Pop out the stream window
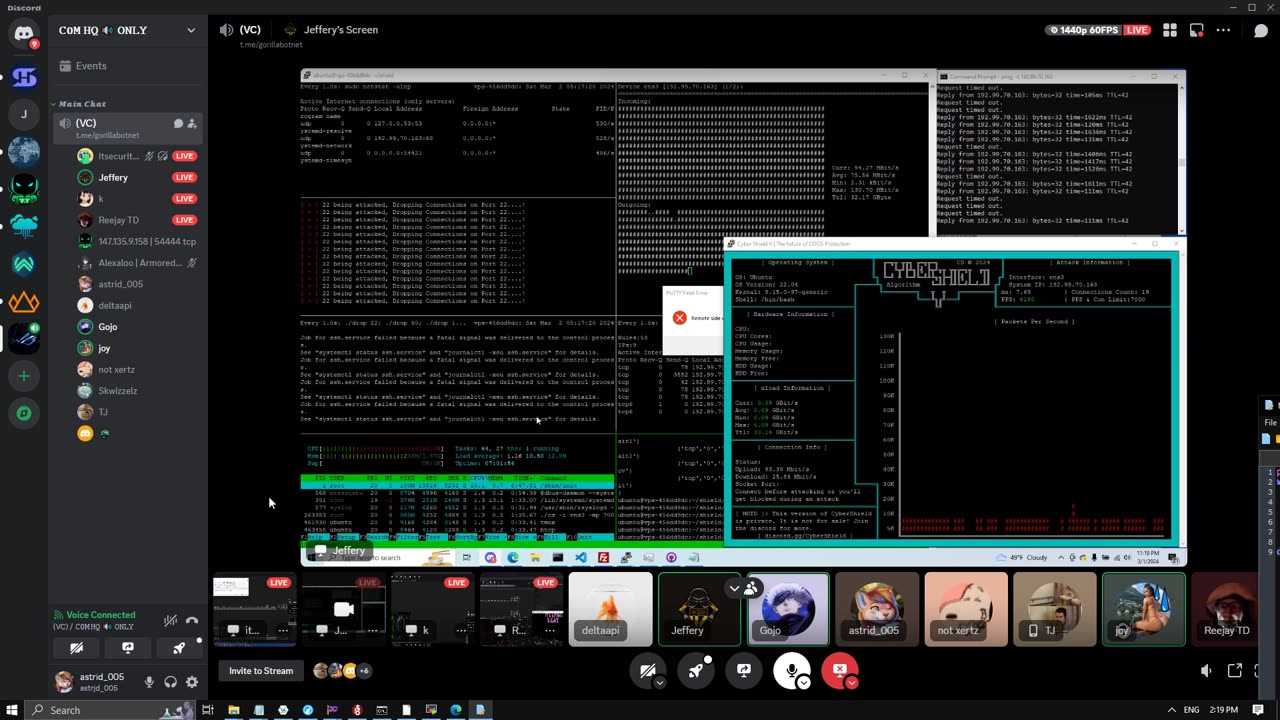1280x720 pixels. click(x=1235, y=671)
